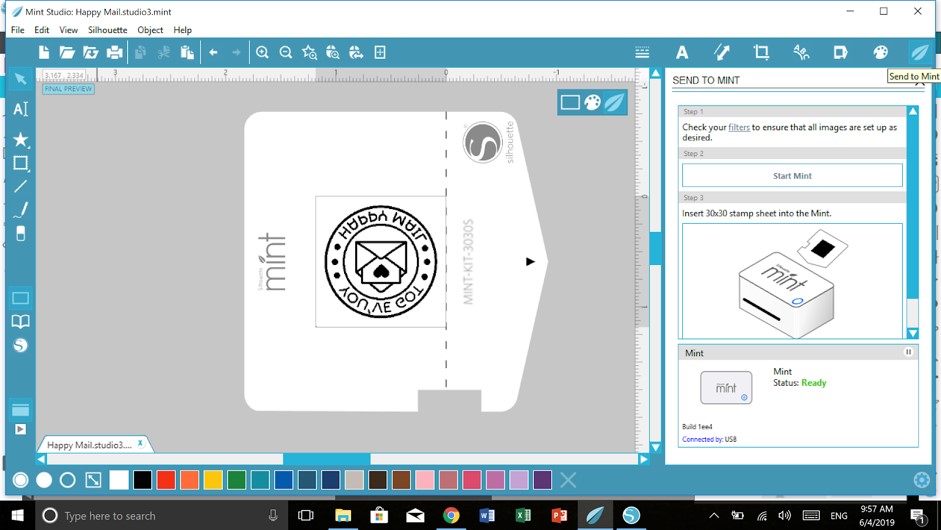Open the Object menu
The height and width of the screenshot is (530, 941).
[x=150, y=30]
